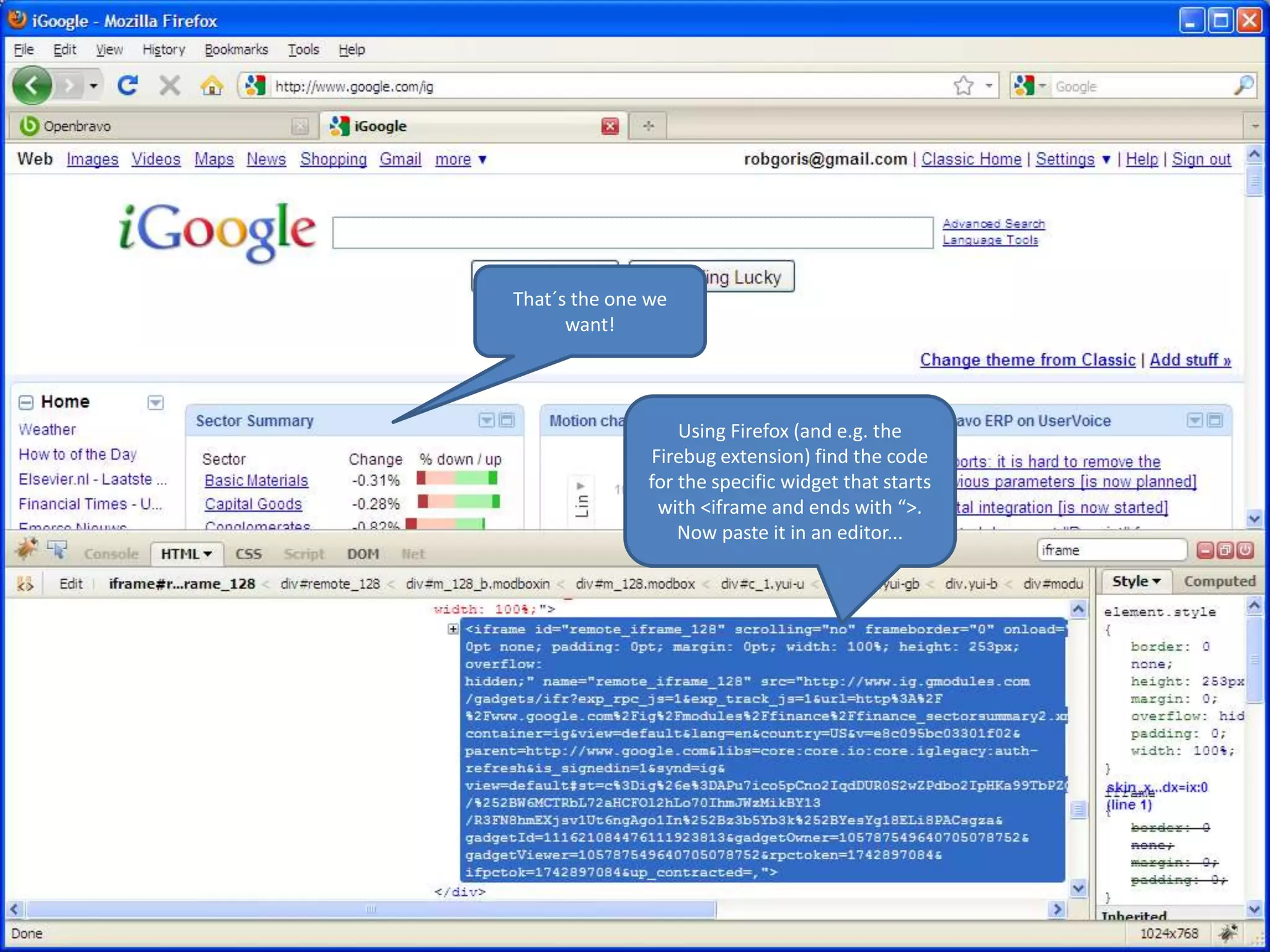This screenshot has height=952, width=1270.
Task: Maximize the Sector Summary gadget
Action: 507,420
